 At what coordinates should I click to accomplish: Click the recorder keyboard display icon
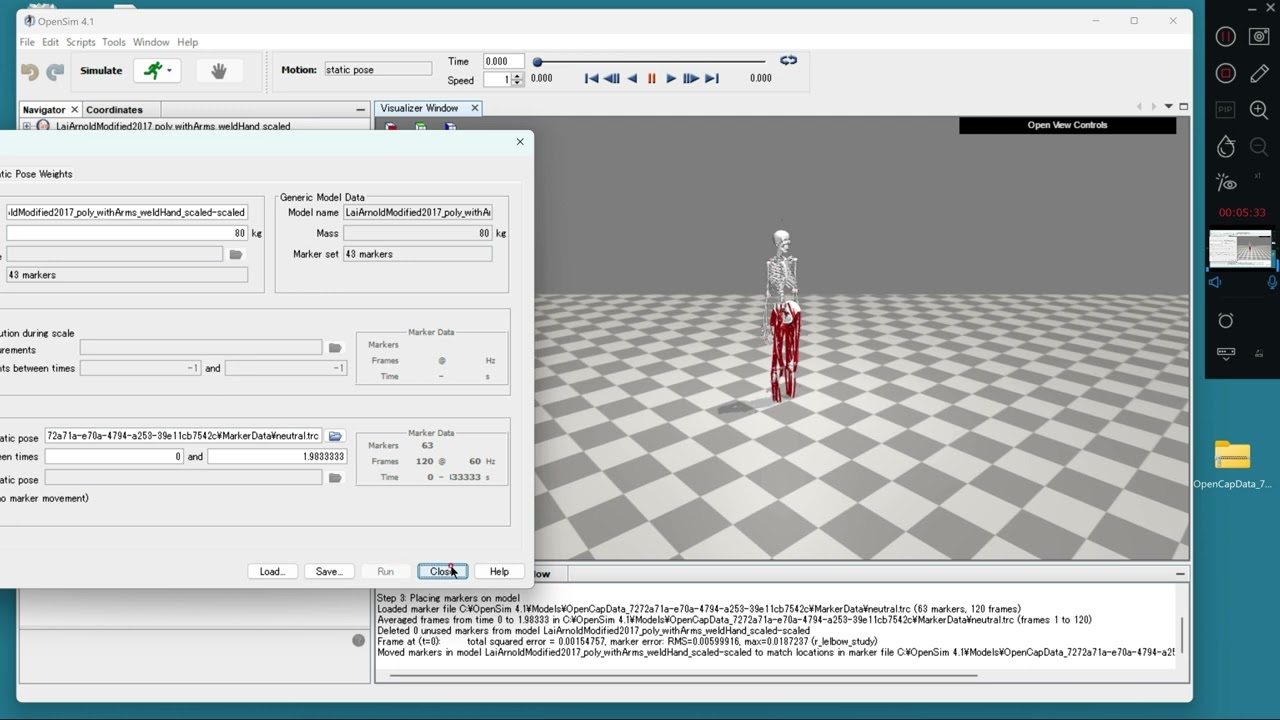(1226, 353)
